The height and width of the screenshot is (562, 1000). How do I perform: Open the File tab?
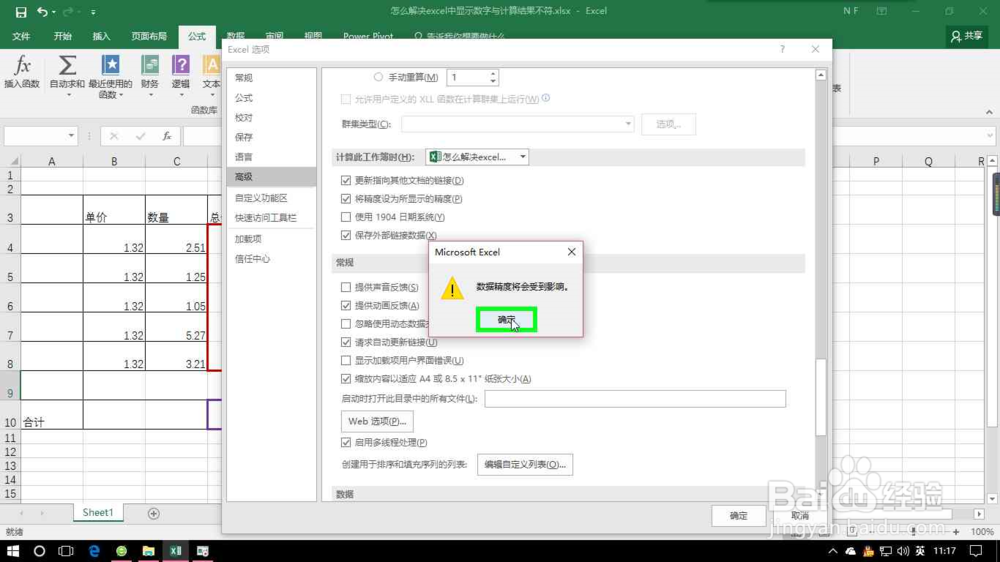[21, 36]
